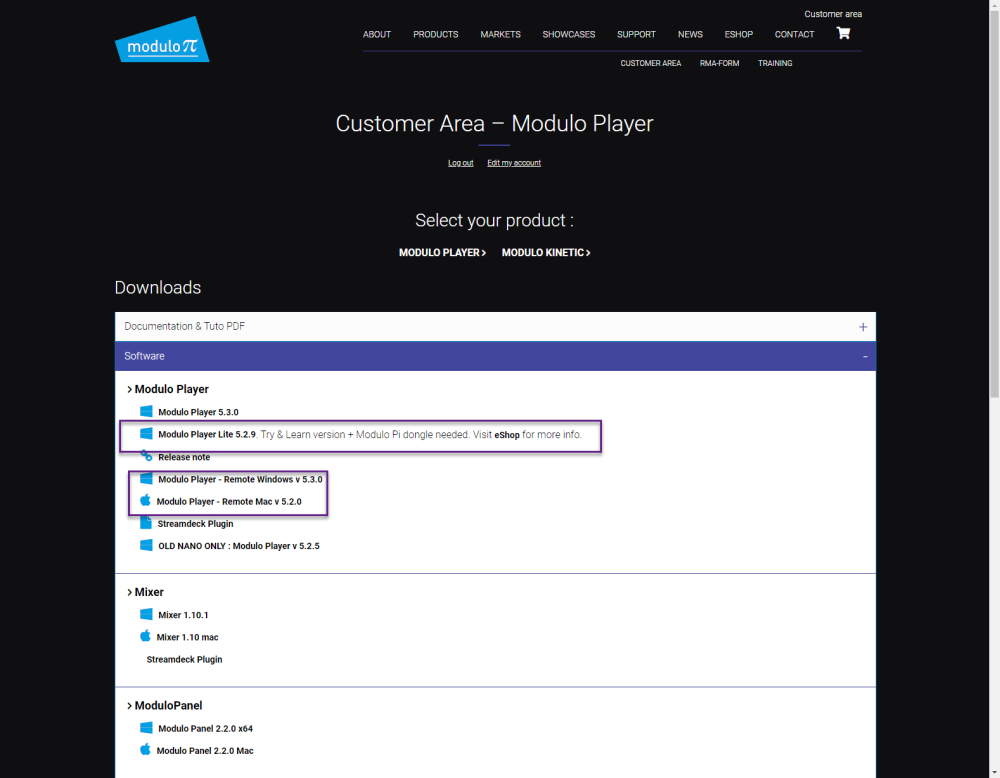Download Modulo Panel 2.2.0 Mac
Screen dimensions: 1000x778
205,751
